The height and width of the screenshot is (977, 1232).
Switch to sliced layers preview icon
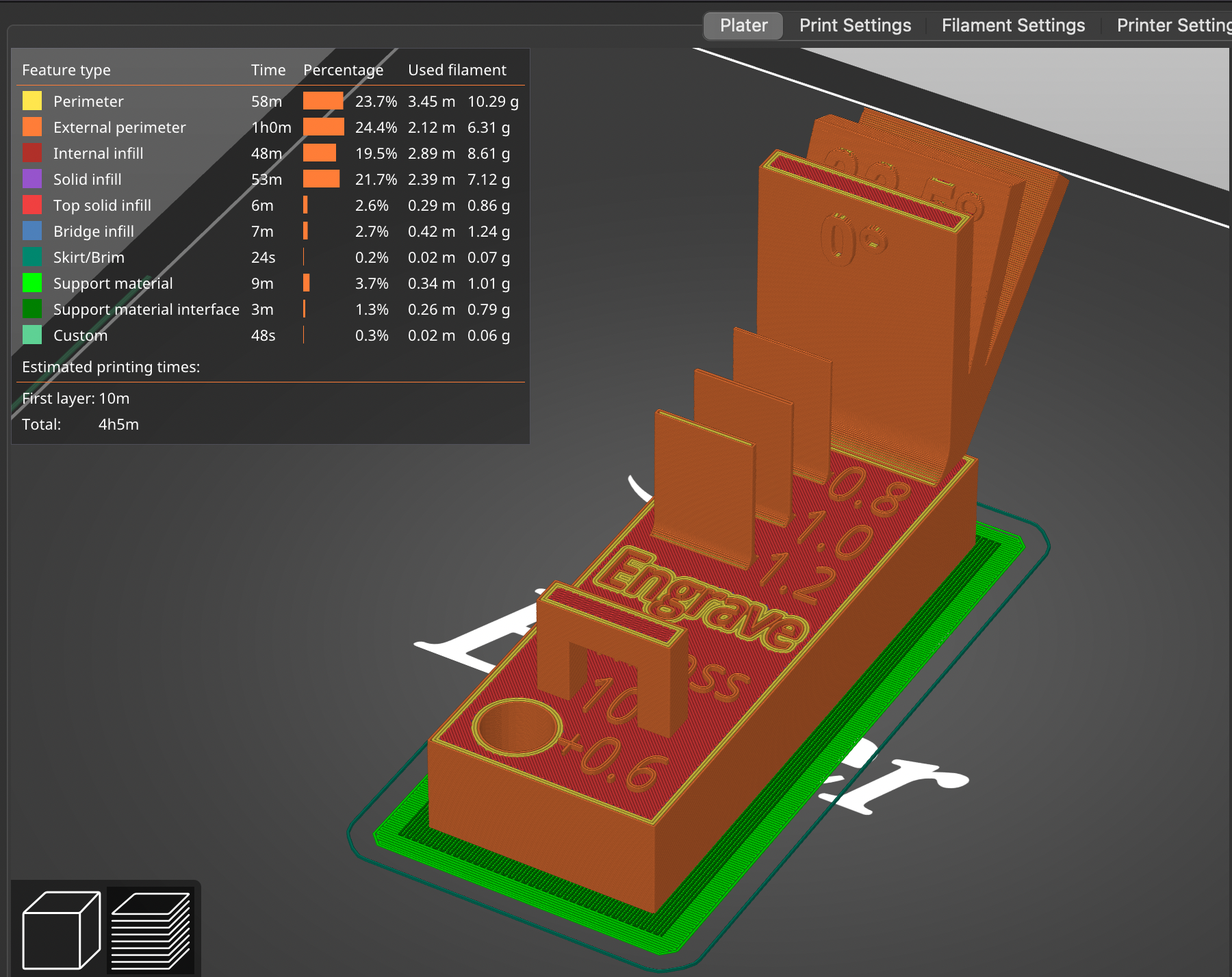(151, 929)
